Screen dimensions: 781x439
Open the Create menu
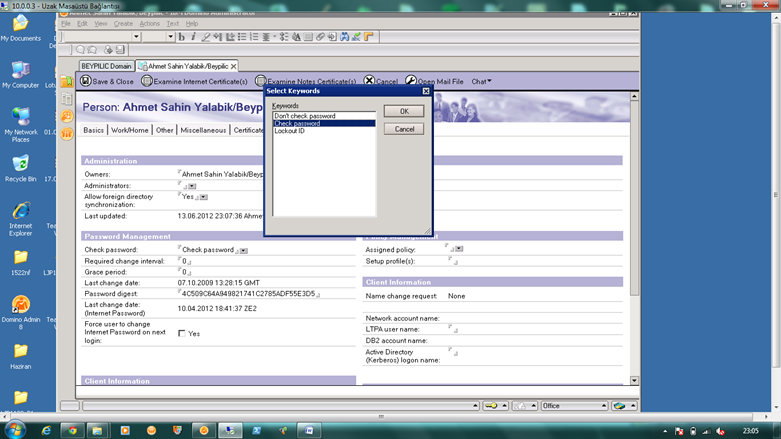click(x=123, y=23)
